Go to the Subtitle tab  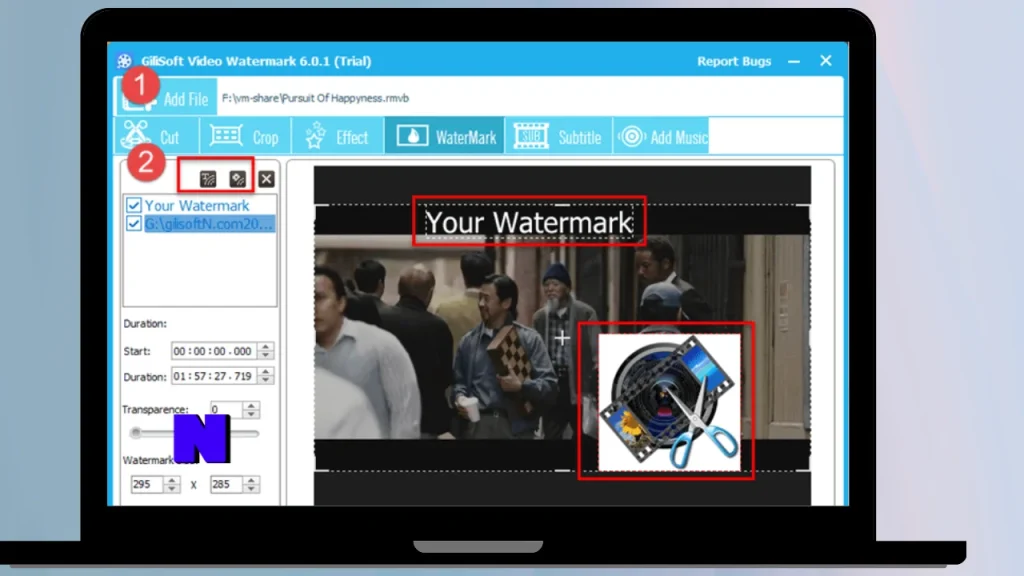coord(558,136)
